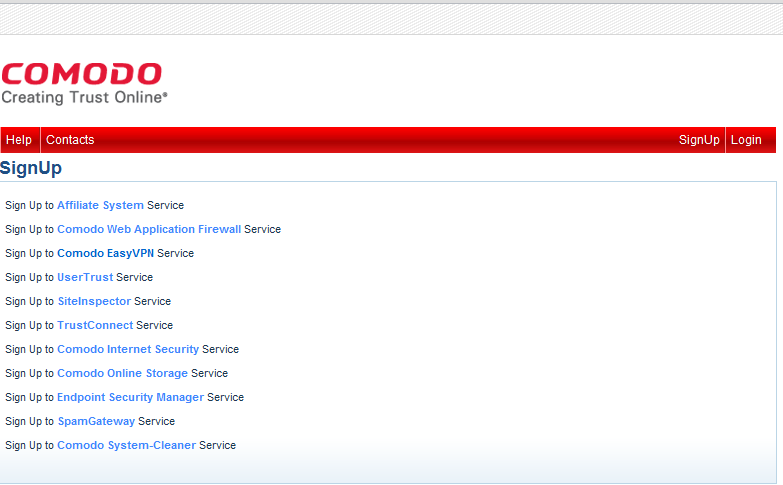Click the SignUp page heading

pos(31,168)
